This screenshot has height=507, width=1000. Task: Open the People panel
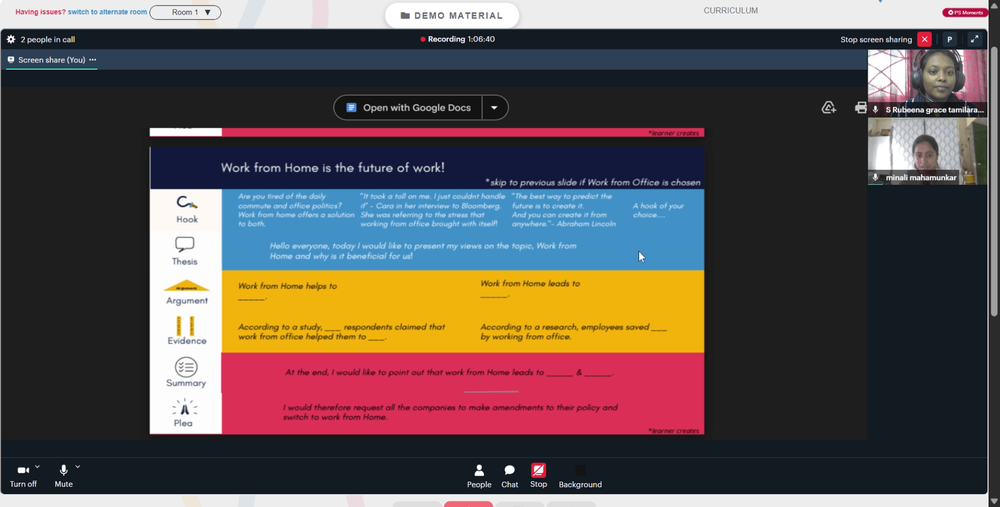(479, 476)
